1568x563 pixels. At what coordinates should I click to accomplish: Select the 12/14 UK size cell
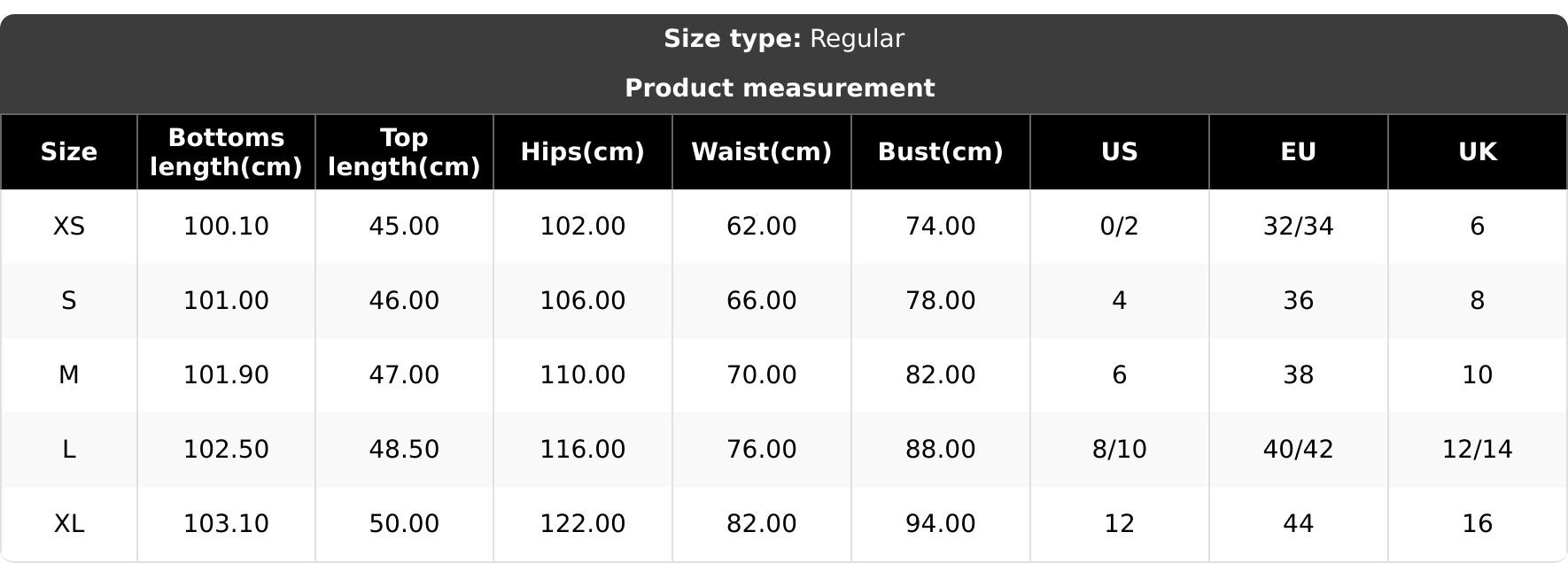1477,450
